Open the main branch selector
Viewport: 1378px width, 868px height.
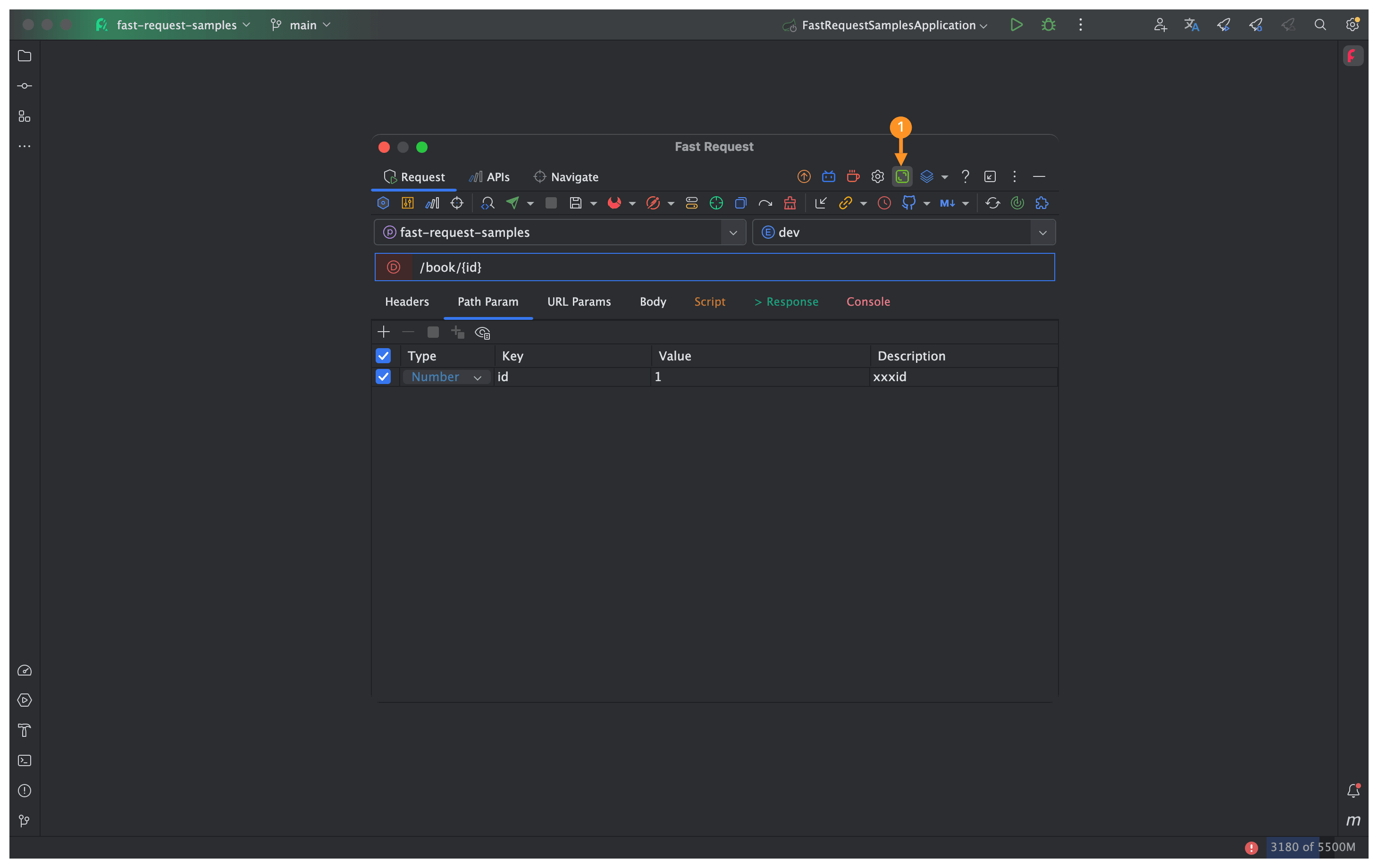pyautogui.click(x=302, y=25)
